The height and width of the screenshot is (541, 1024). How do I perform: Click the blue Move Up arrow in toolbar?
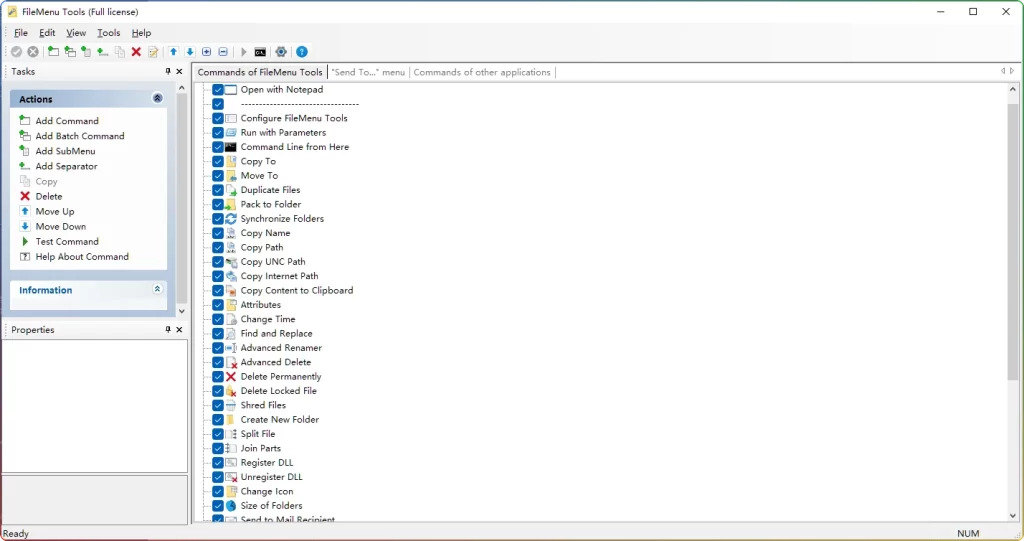coord(173,52)
